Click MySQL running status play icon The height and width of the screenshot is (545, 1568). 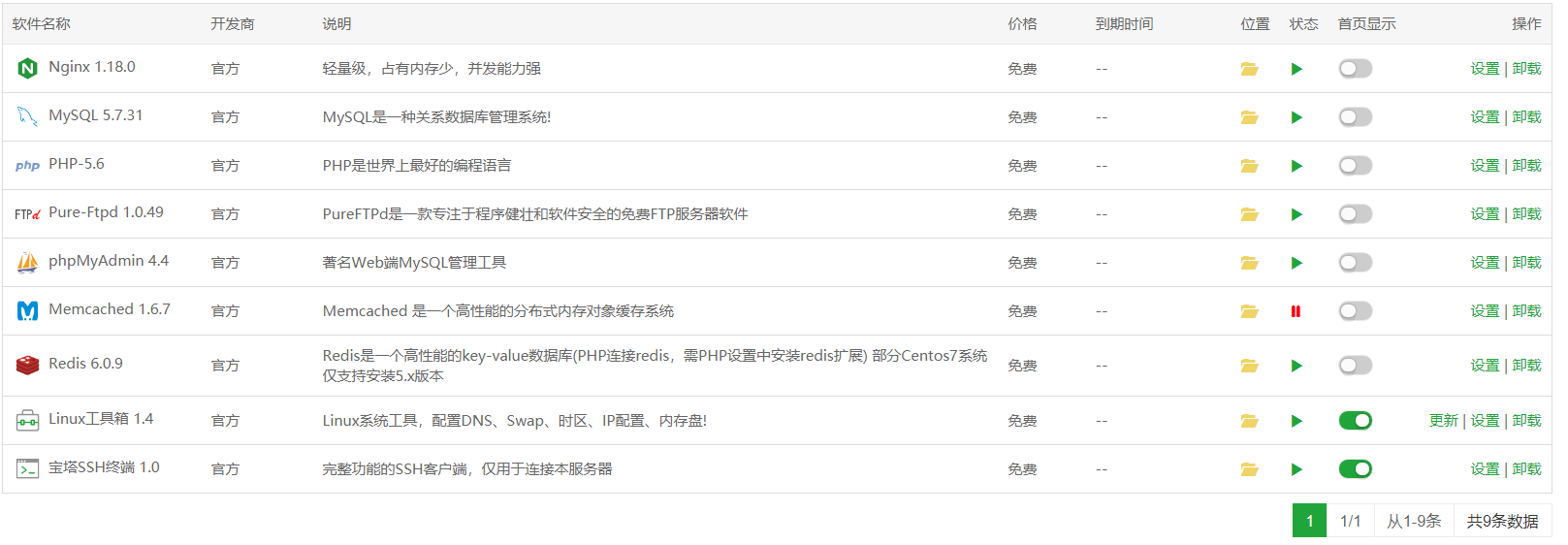1296,117
